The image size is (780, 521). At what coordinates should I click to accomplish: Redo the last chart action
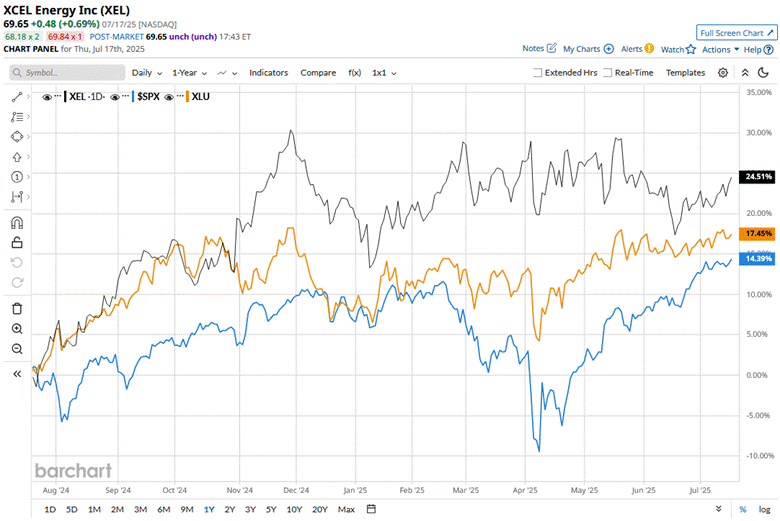pyautogui.click(x=17, y=283)
